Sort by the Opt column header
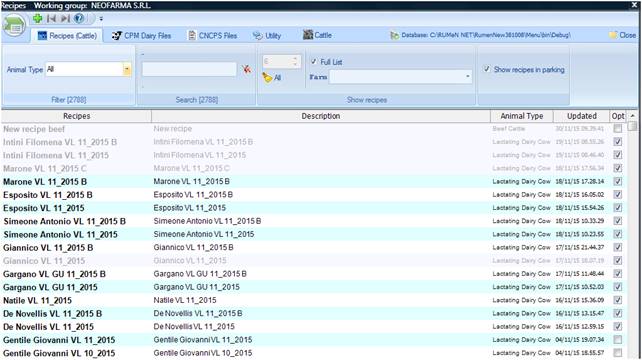The width and height of the screenshot is (642, 360). 618,116
